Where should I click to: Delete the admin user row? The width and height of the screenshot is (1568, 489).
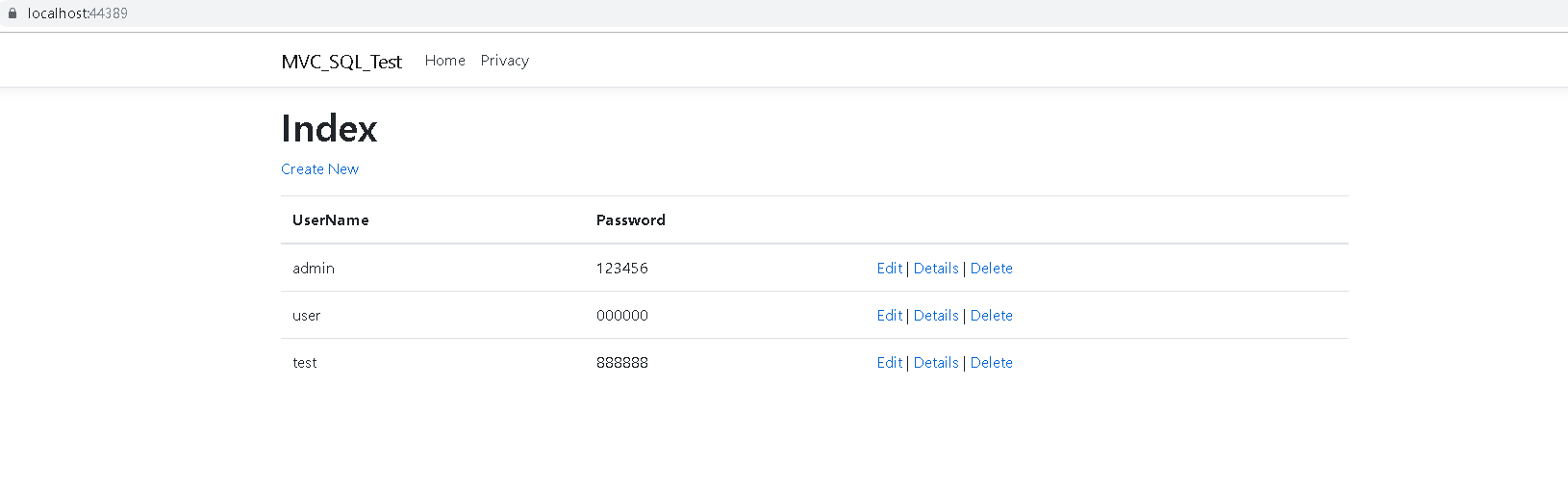coord(991,269)
